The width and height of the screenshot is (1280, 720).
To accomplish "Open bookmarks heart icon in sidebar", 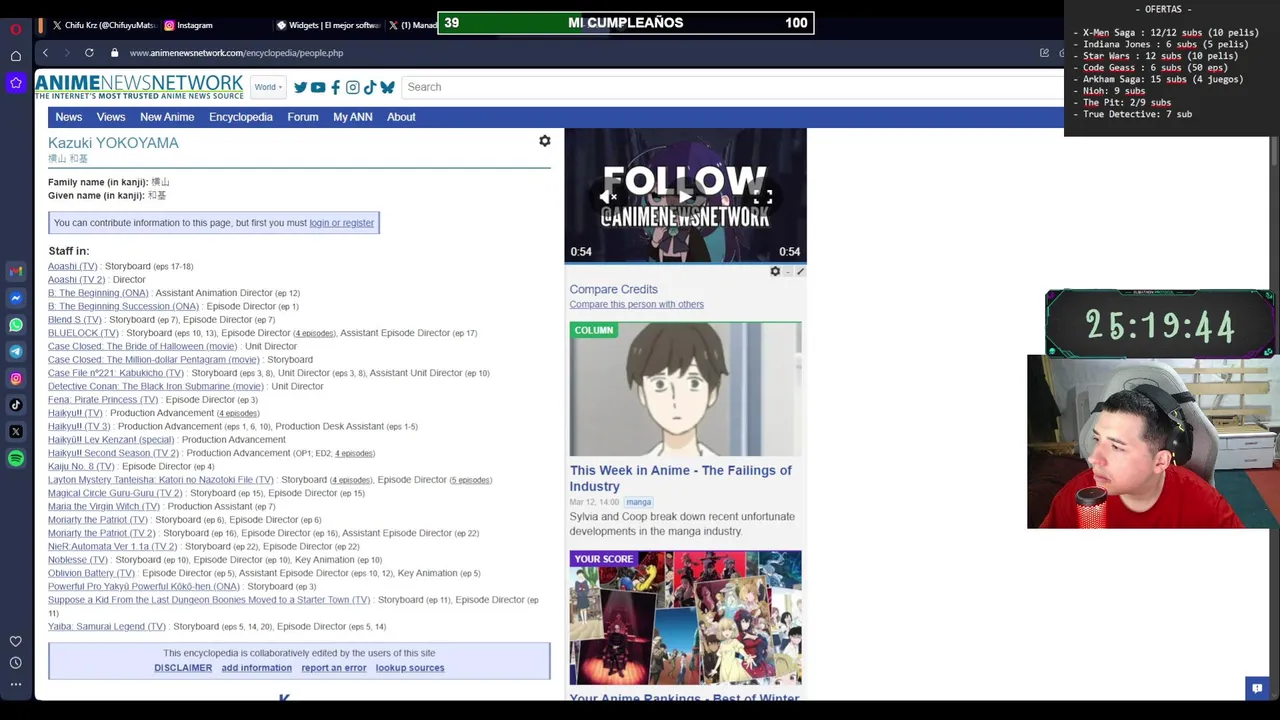I will (16, 641).
